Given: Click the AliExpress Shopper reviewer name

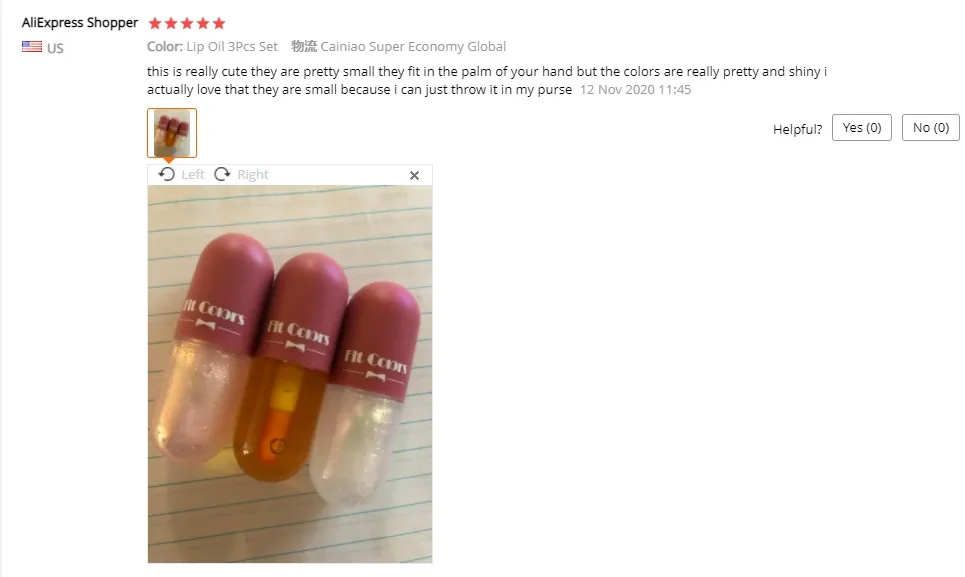Looking at the screenshot, I should click(80, 23).
